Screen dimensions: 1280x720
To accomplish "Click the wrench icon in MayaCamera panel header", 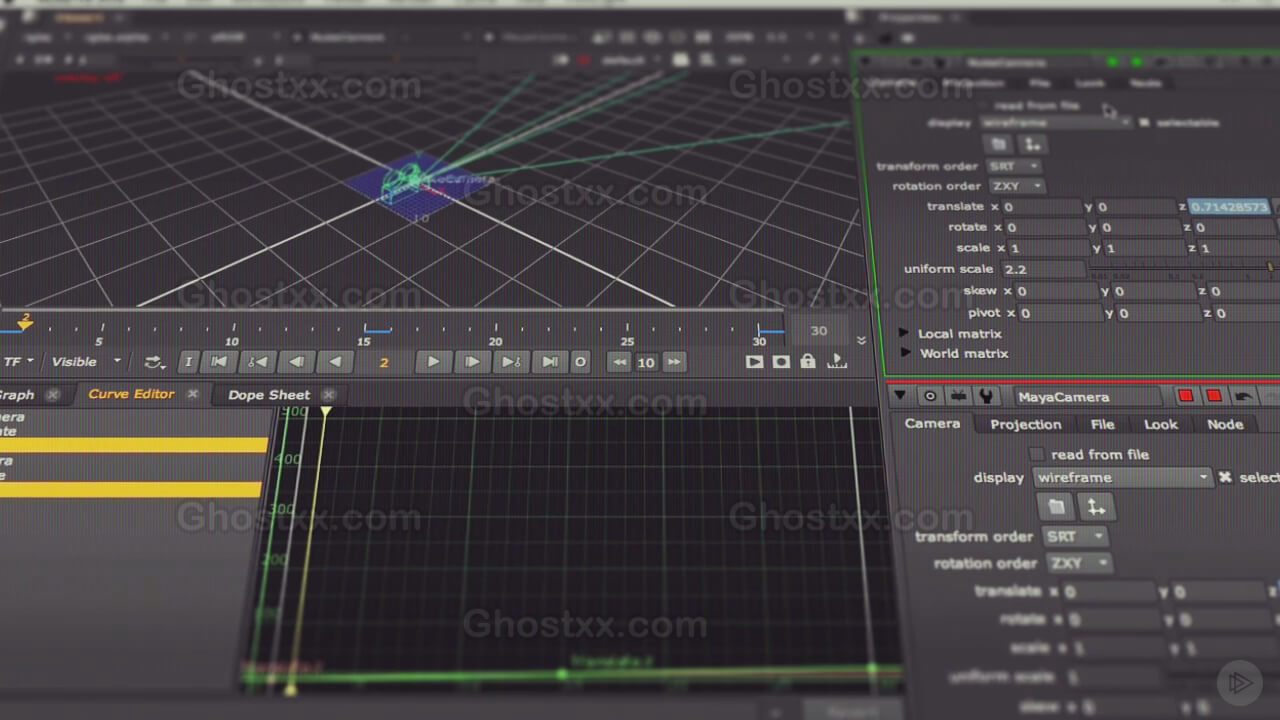I will pyautogui.click(x=985, y=397).
